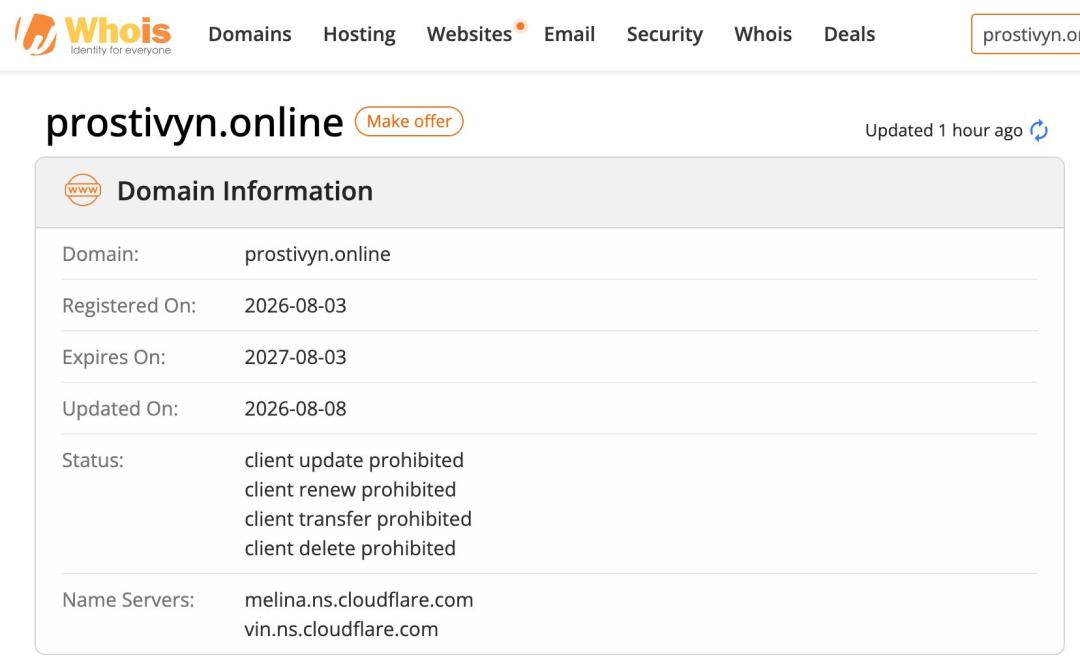Click the Whois logo in the header
Image resolution: width=1080 pixels, height=672 pixels.
pyautogui.click(x=94, y=34)
